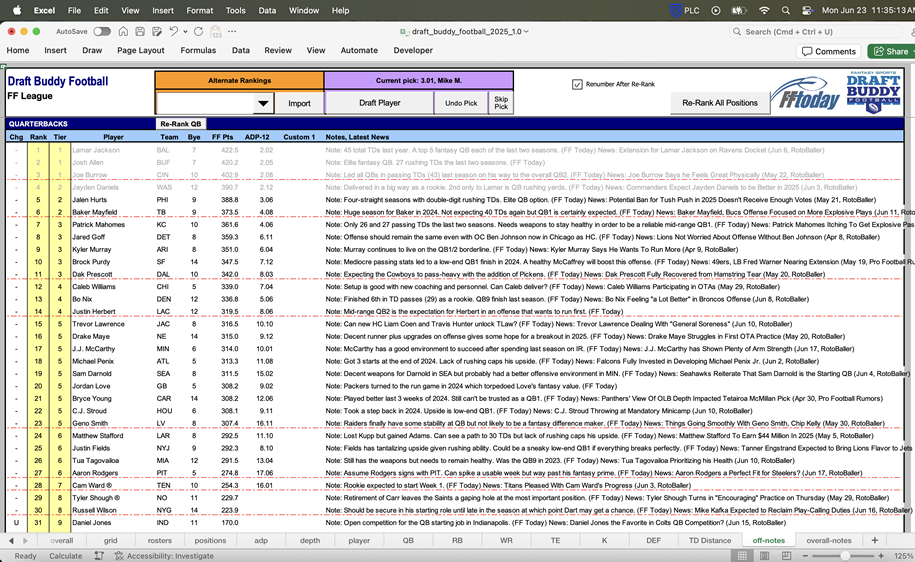Open the Formulas ribbon tab

[x=198, y=50]
